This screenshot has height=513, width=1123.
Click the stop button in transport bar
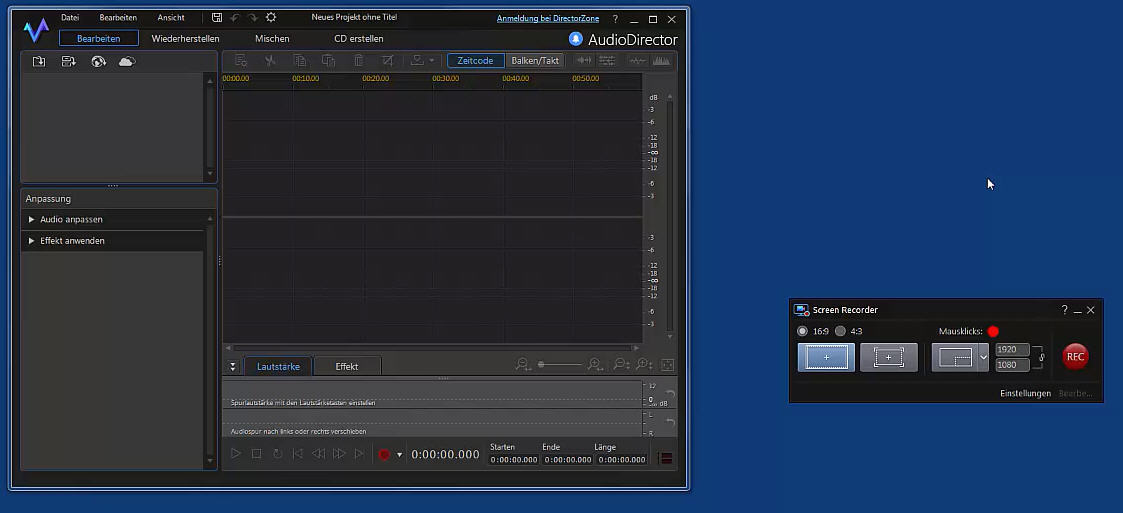click(x=256, y=454)
